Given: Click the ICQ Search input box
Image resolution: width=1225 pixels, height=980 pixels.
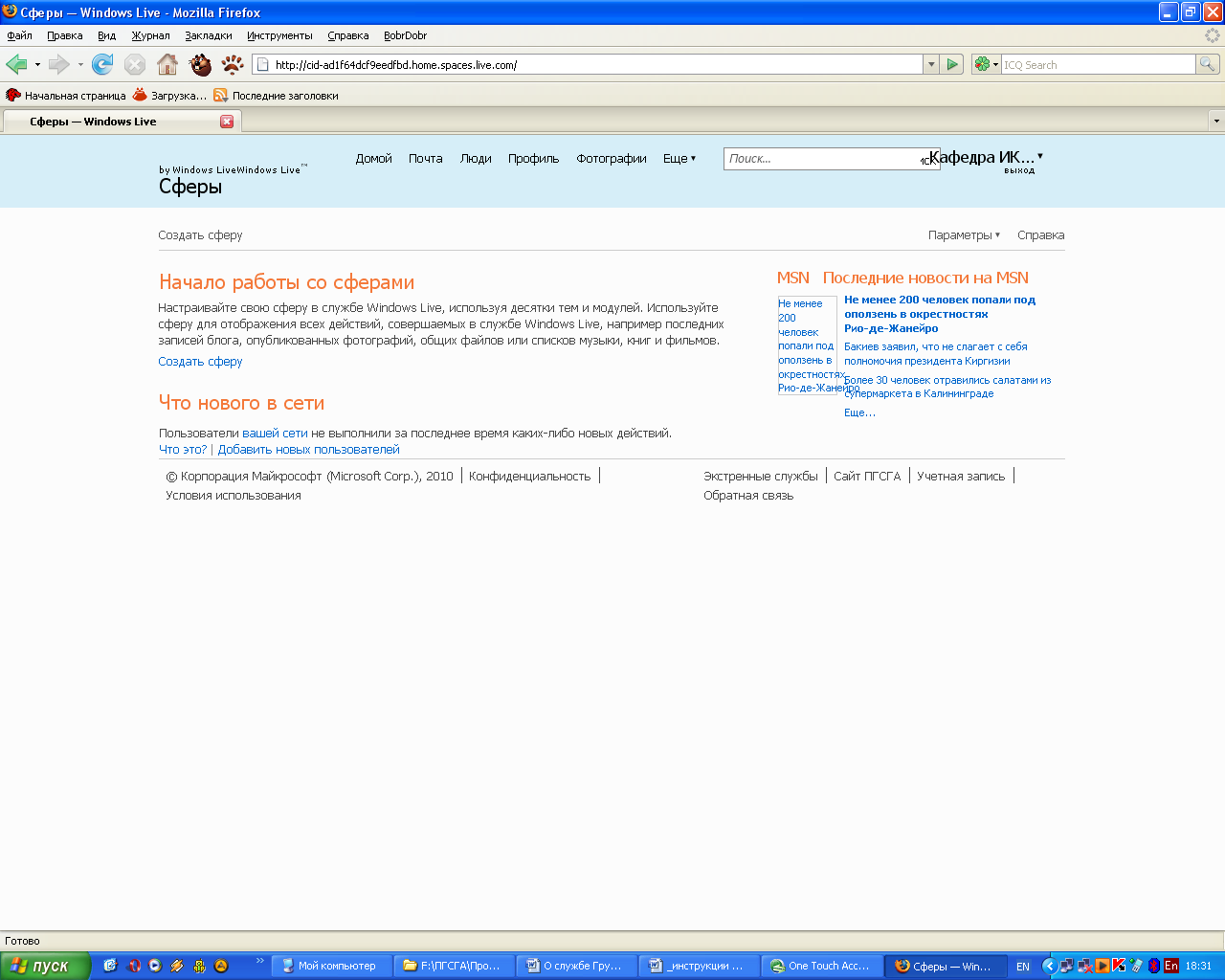Looking at the screenshot, I should [x=1099, y=64].
